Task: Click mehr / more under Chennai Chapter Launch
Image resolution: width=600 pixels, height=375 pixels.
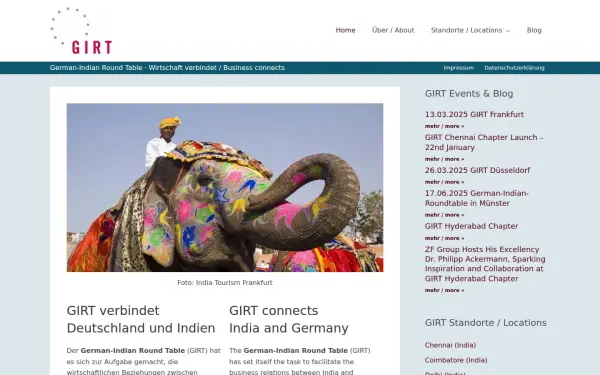Action: [x=444, y=159]
